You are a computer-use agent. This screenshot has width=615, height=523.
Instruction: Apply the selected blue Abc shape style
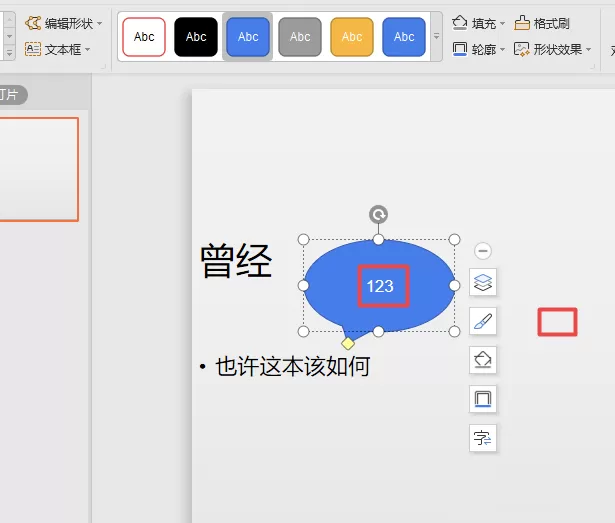248,37
